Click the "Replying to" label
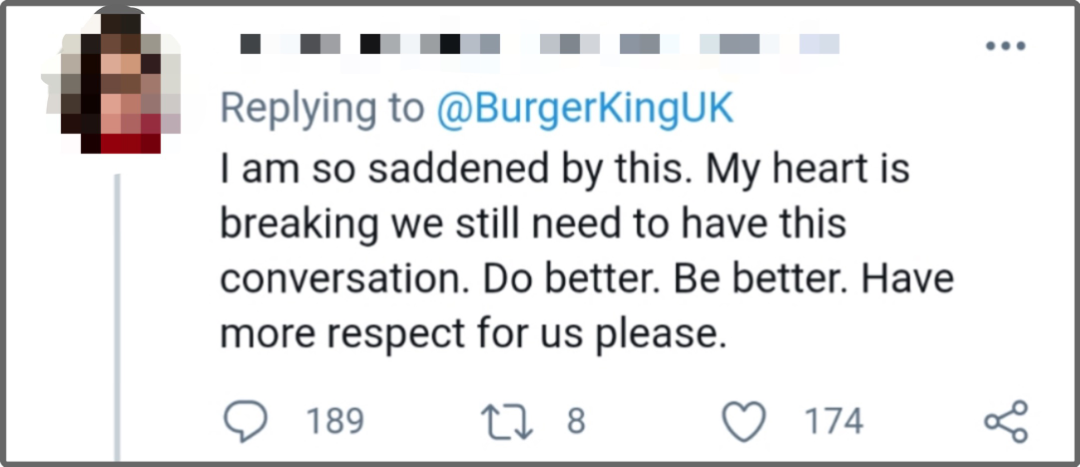 [322, 108]
